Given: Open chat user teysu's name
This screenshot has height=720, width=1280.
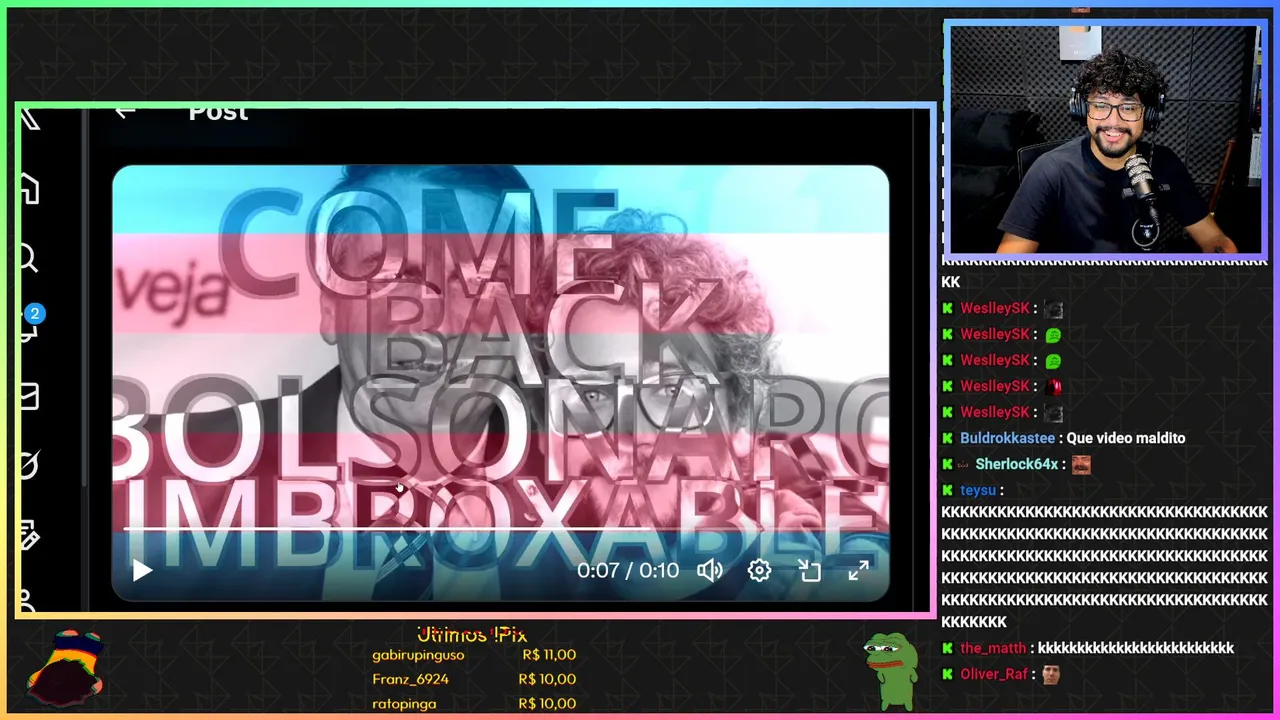Looking at the screenshot, I should click(x=978, y=490).
